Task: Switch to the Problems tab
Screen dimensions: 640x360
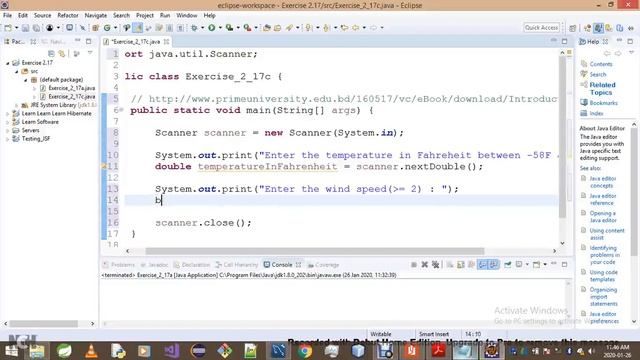Action: 119,265
